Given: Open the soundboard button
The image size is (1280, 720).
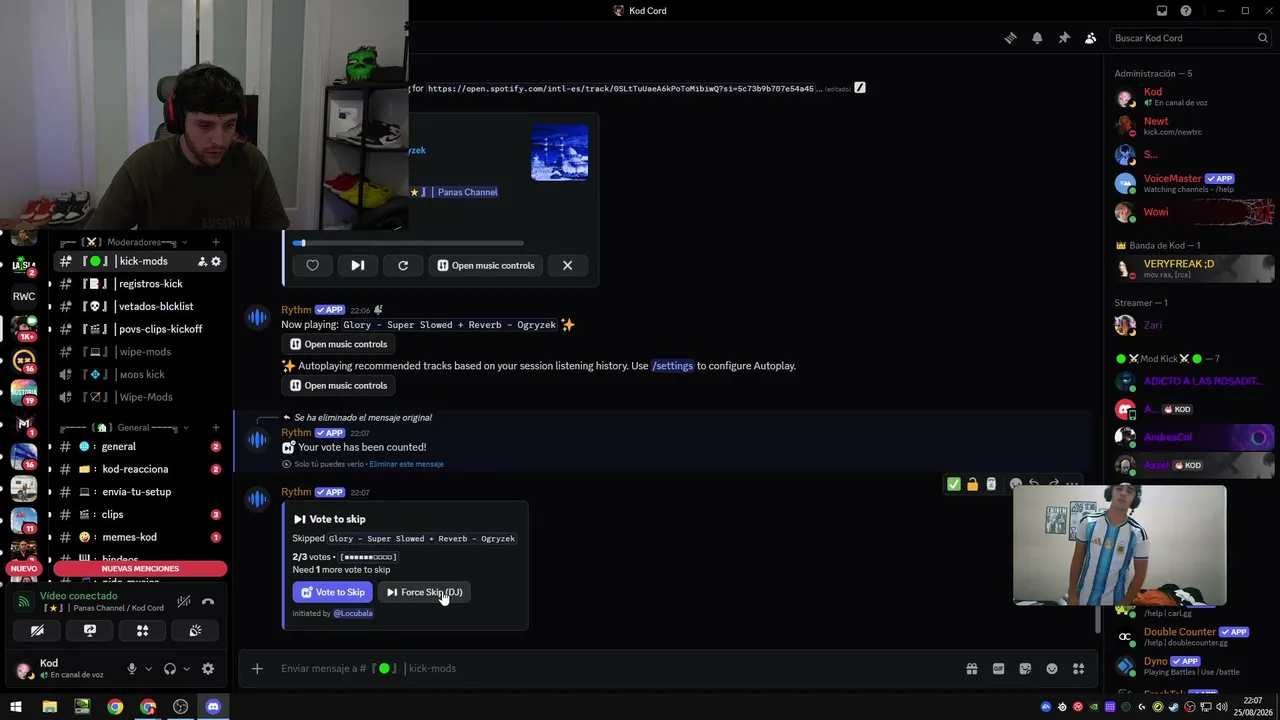Looking at the screenshot, I should tap(195, 631).
